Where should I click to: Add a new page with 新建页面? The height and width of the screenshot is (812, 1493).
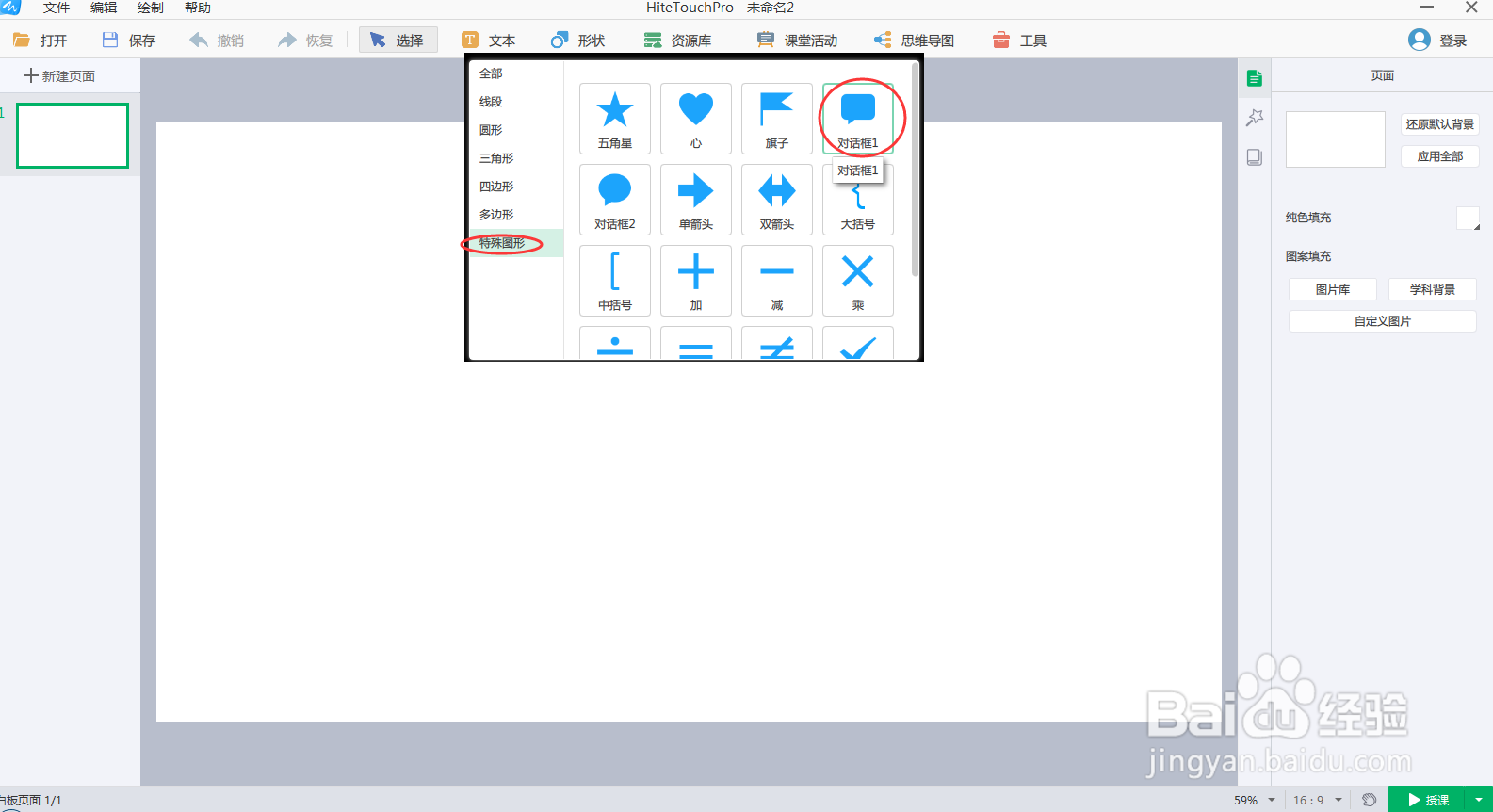[59, 75]
